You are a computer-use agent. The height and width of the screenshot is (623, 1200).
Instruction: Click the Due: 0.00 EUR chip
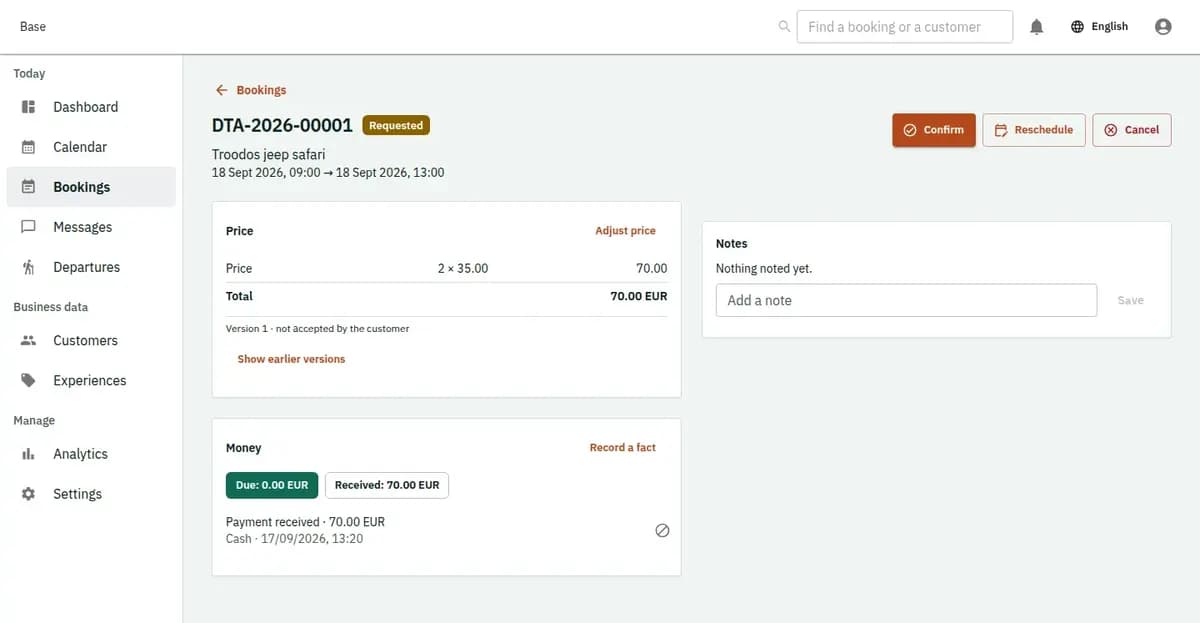(x=272, y=485)
